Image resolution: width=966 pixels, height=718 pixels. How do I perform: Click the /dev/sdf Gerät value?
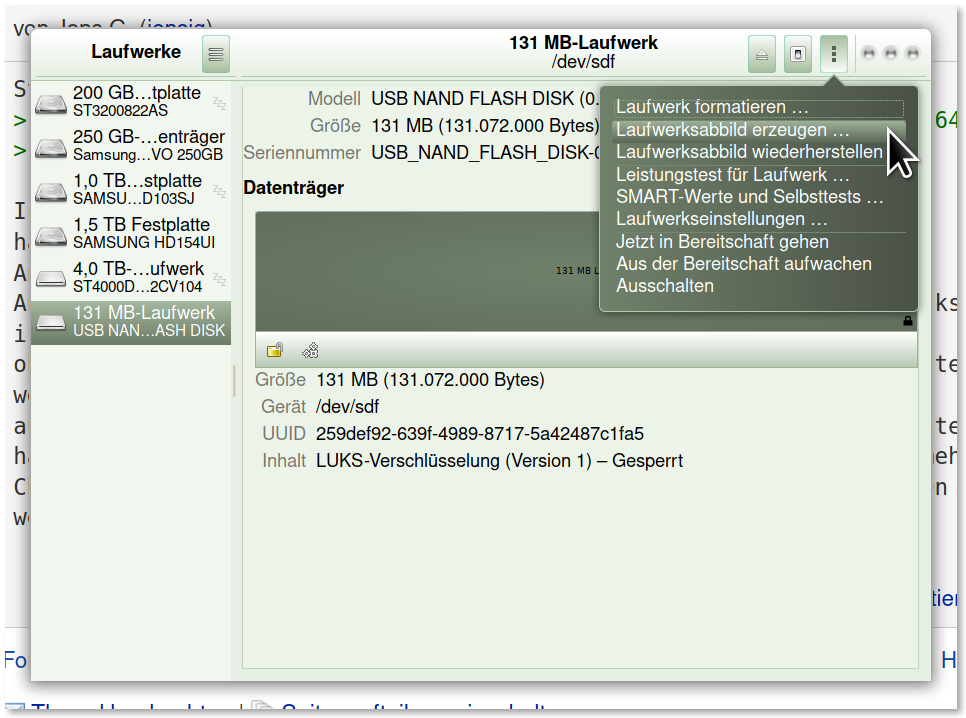[347, 407]
